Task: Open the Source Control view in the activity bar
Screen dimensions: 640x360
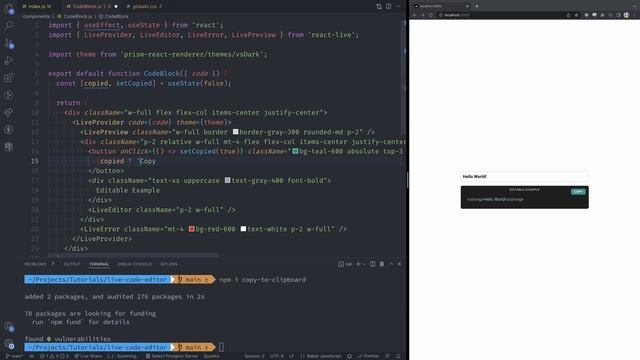Action: coord(9,43)
